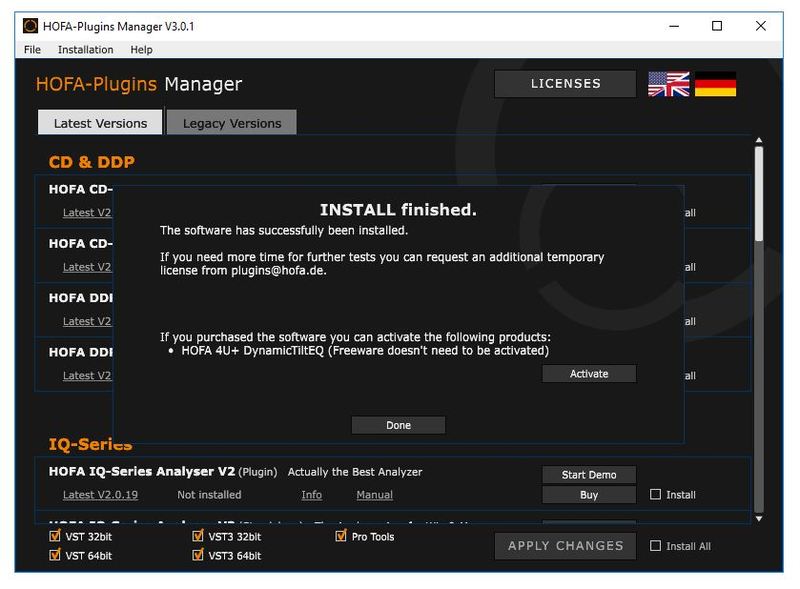800x589 pixels.
Task: Toggle the VST 32bit format checkbox
Action: (55, 536)
